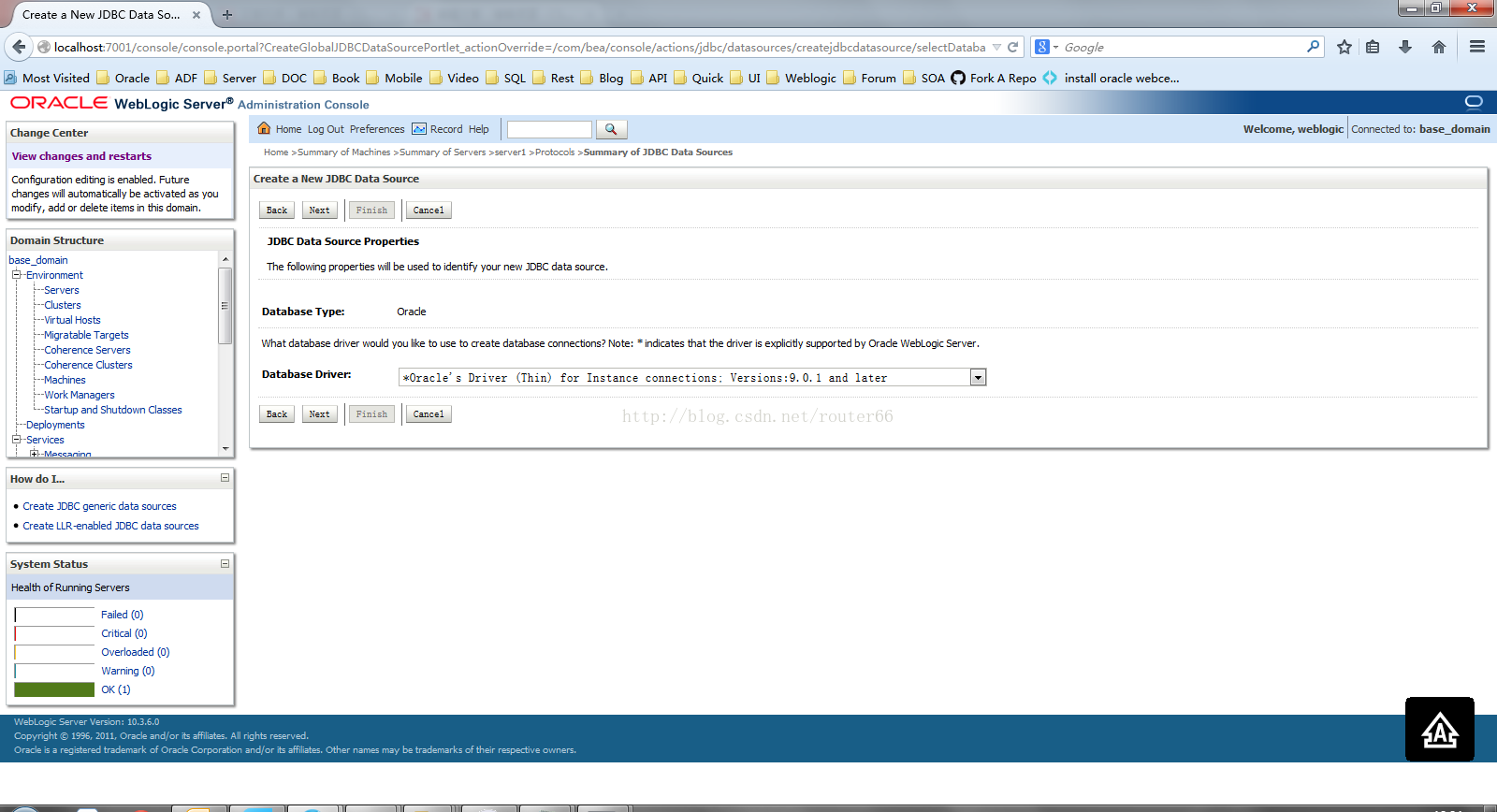
Task: Click the top Back button
Action: click(x=277, y=210)
